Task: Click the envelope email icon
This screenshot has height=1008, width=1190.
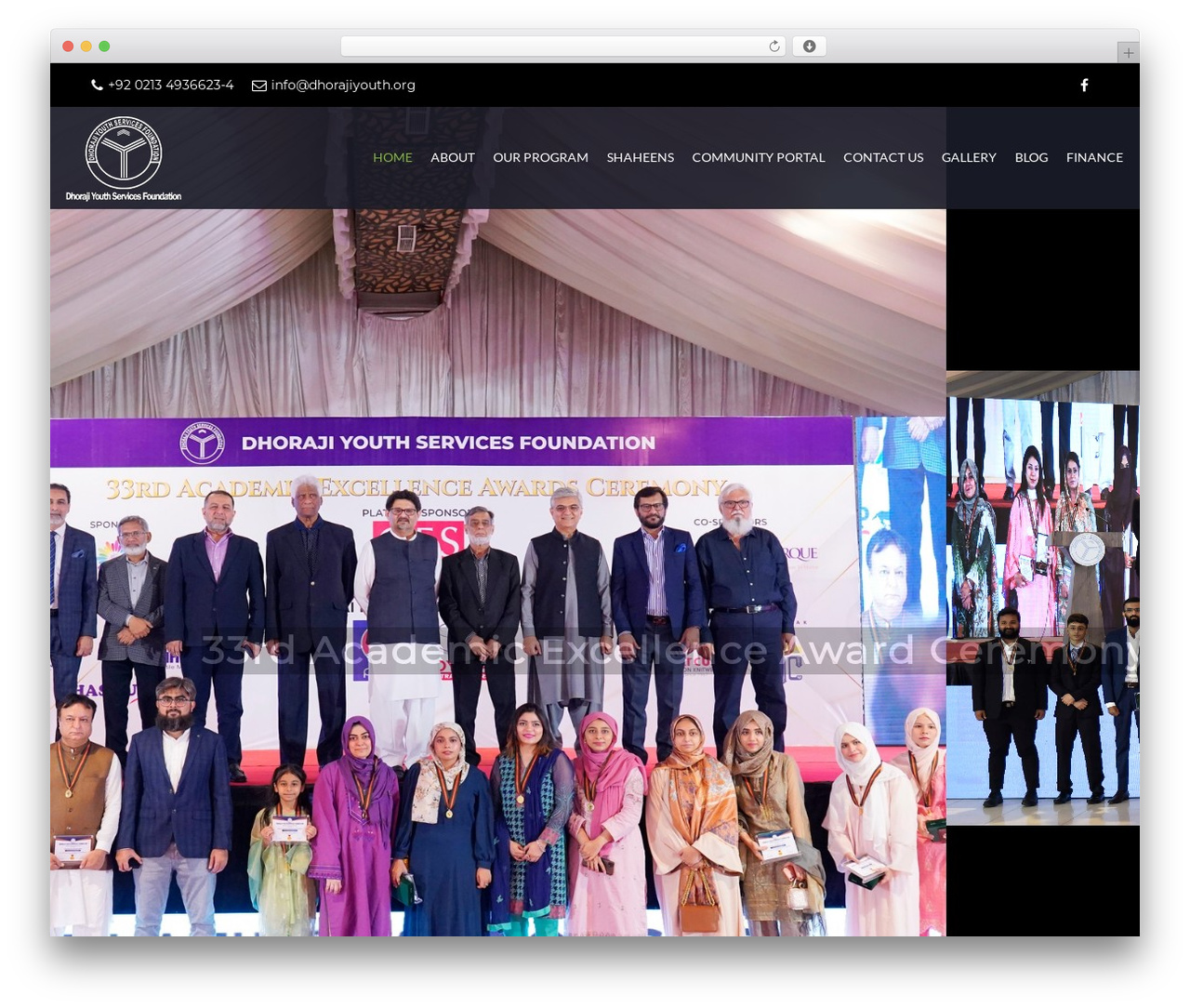Action: (259, 86)
